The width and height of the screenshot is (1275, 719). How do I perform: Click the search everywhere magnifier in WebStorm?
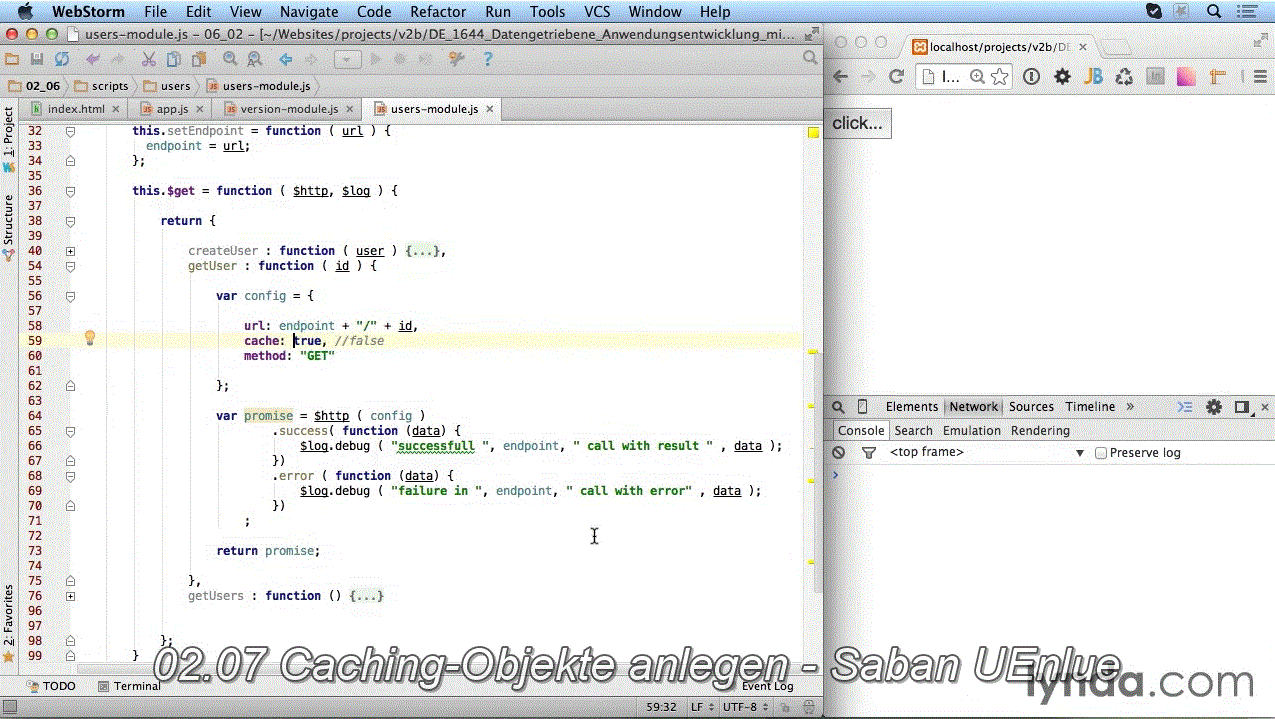coord(810,59)
